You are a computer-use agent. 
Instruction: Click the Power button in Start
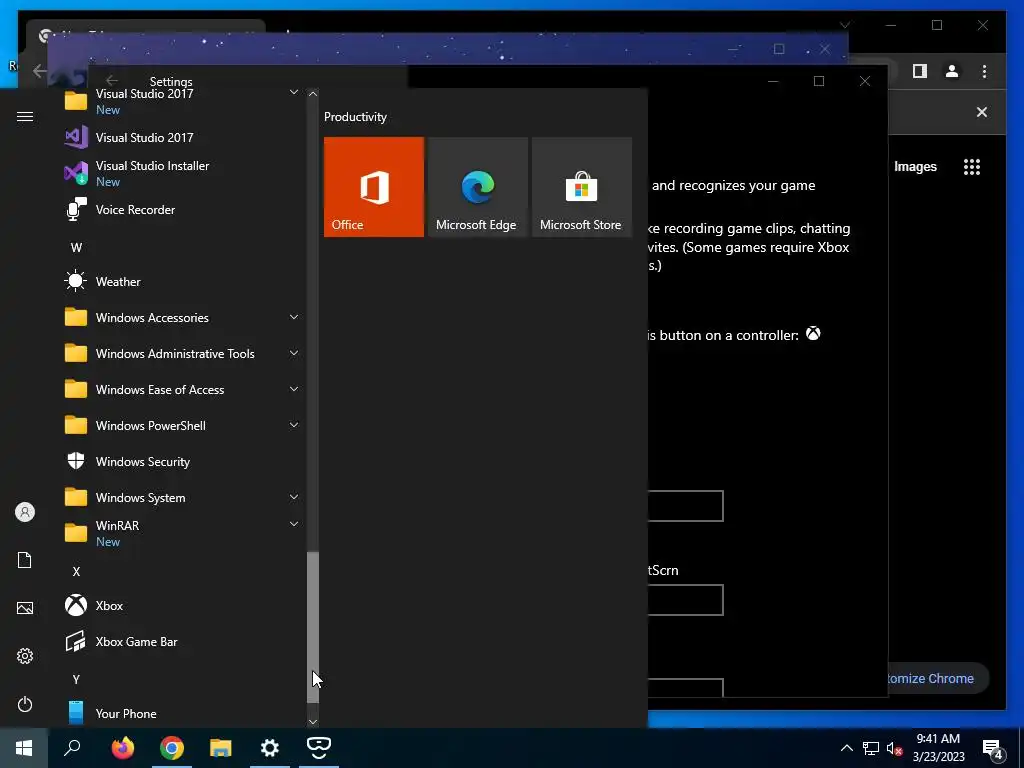[x=25, y=704]
